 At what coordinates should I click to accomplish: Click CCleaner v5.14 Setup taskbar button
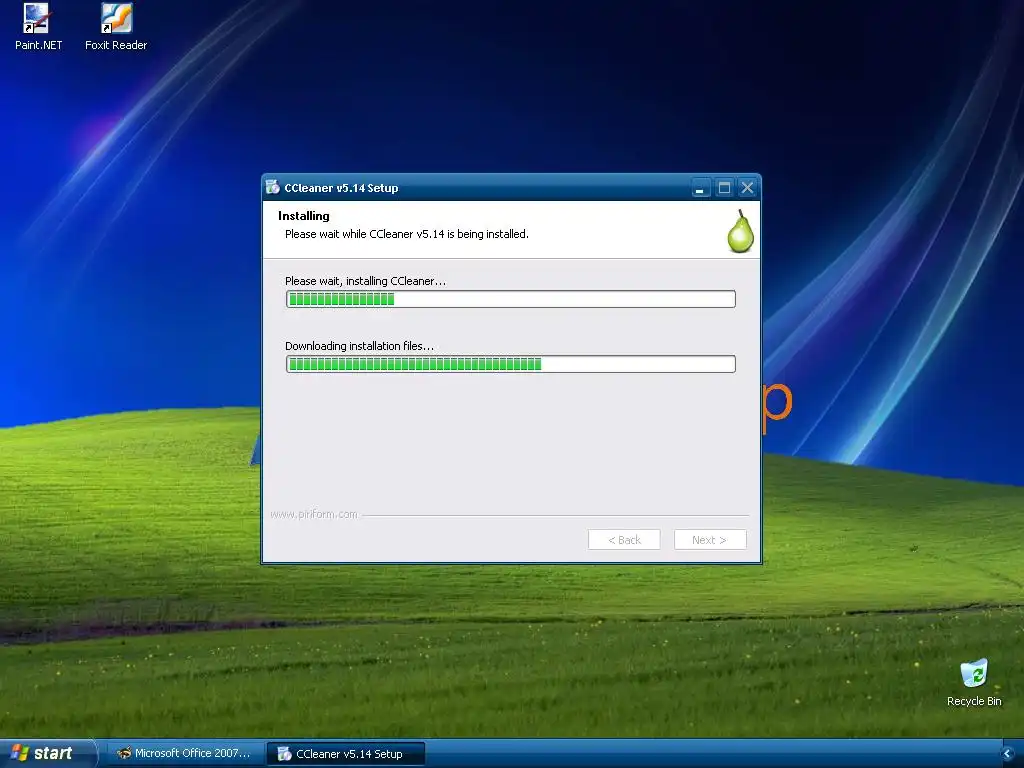pyautogui.click(x=346, y=754)
